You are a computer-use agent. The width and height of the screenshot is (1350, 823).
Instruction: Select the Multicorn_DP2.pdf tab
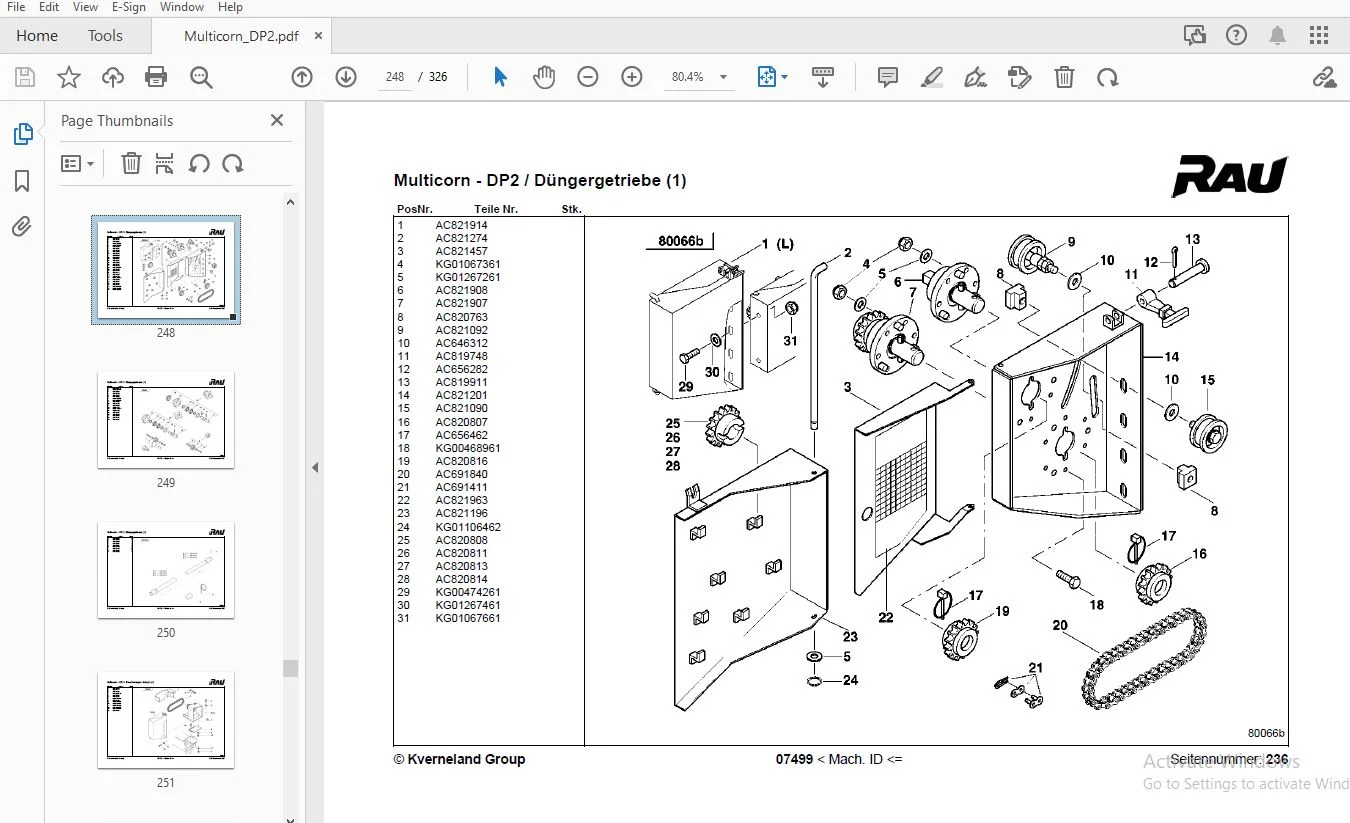coord(241,36)
